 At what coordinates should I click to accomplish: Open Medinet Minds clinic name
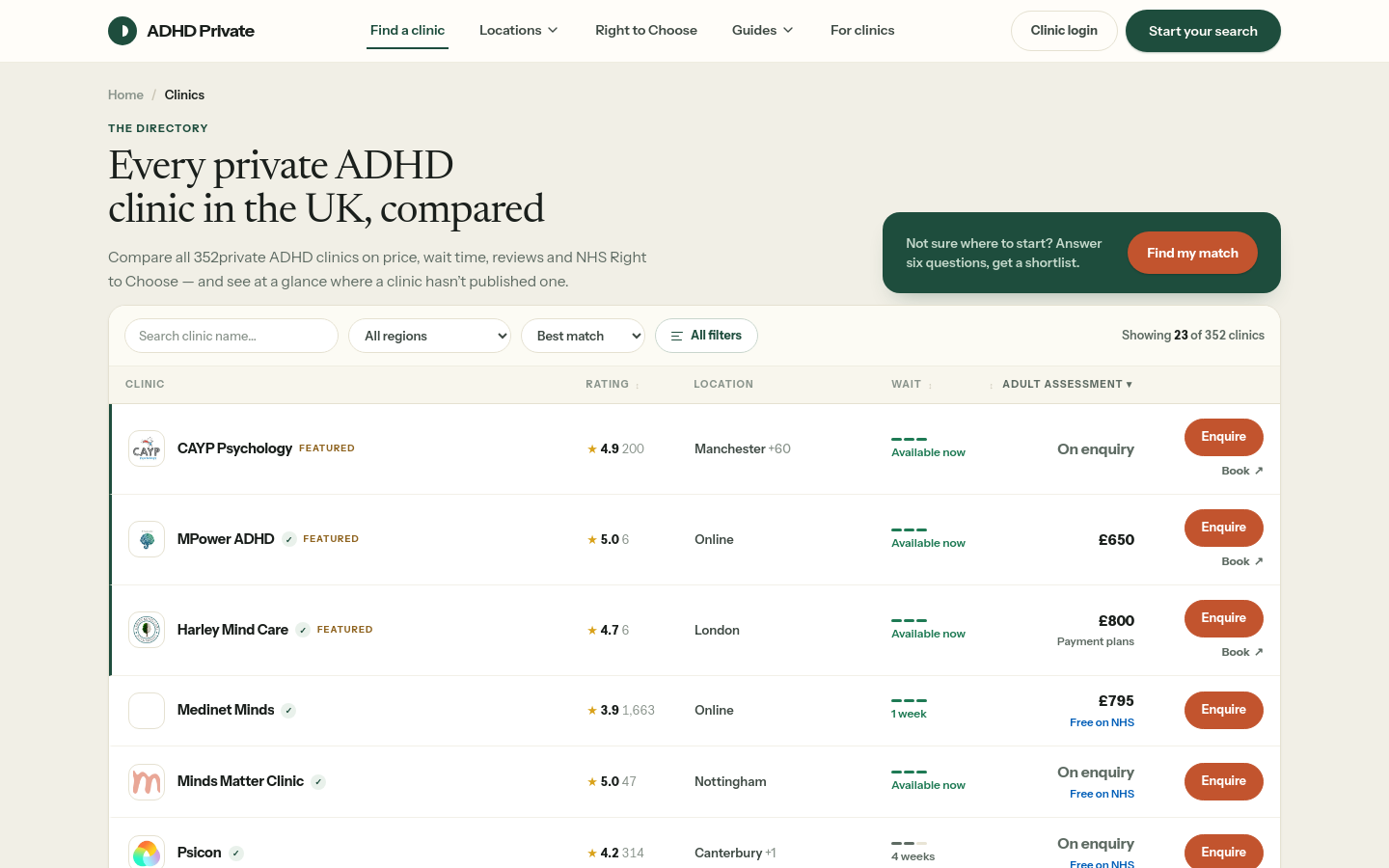coord(226,710)
